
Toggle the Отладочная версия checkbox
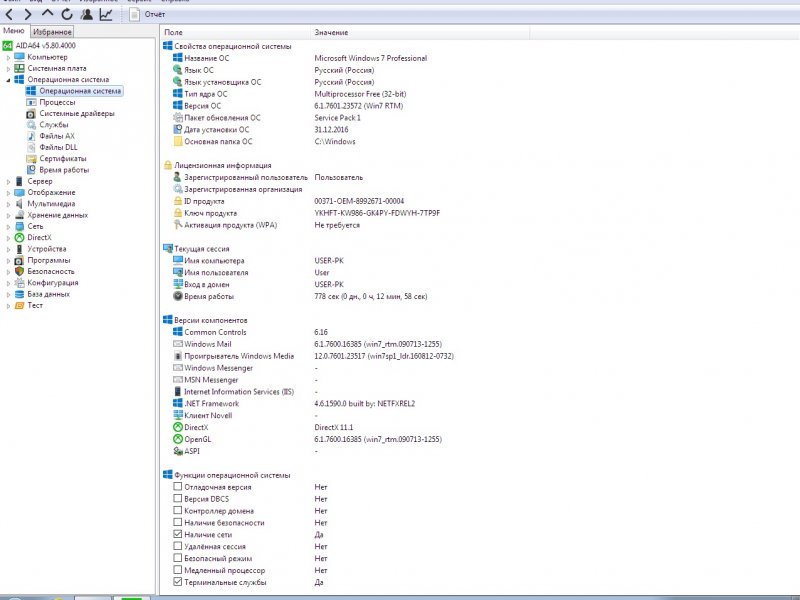coord(178,487)
